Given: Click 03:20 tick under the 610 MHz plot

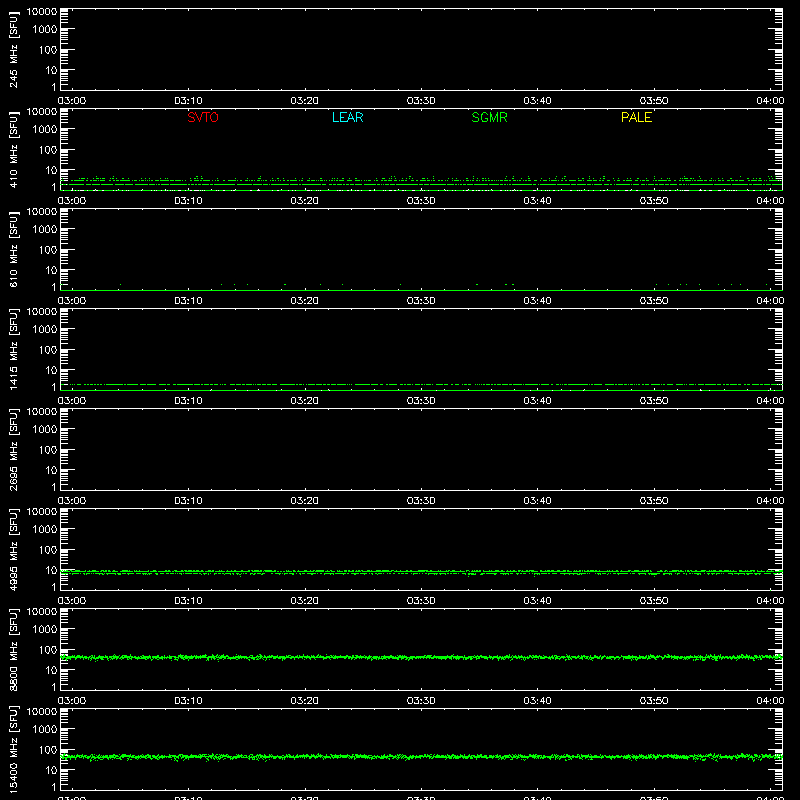Looking at the screenshot, I should coord(305,301).
